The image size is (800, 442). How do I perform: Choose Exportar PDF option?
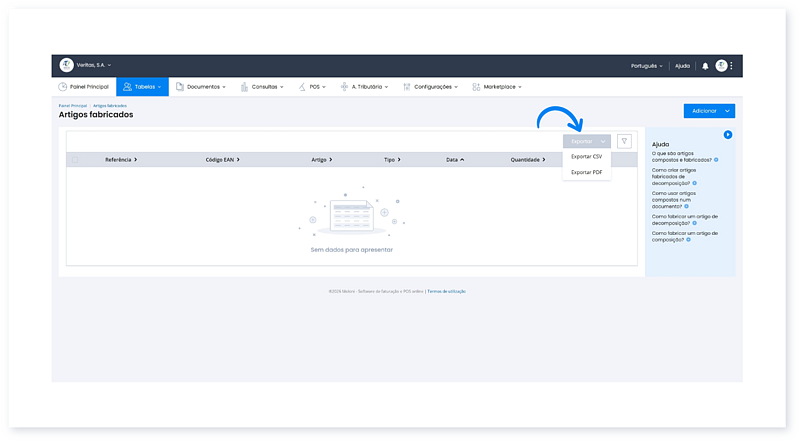[587, 173]
